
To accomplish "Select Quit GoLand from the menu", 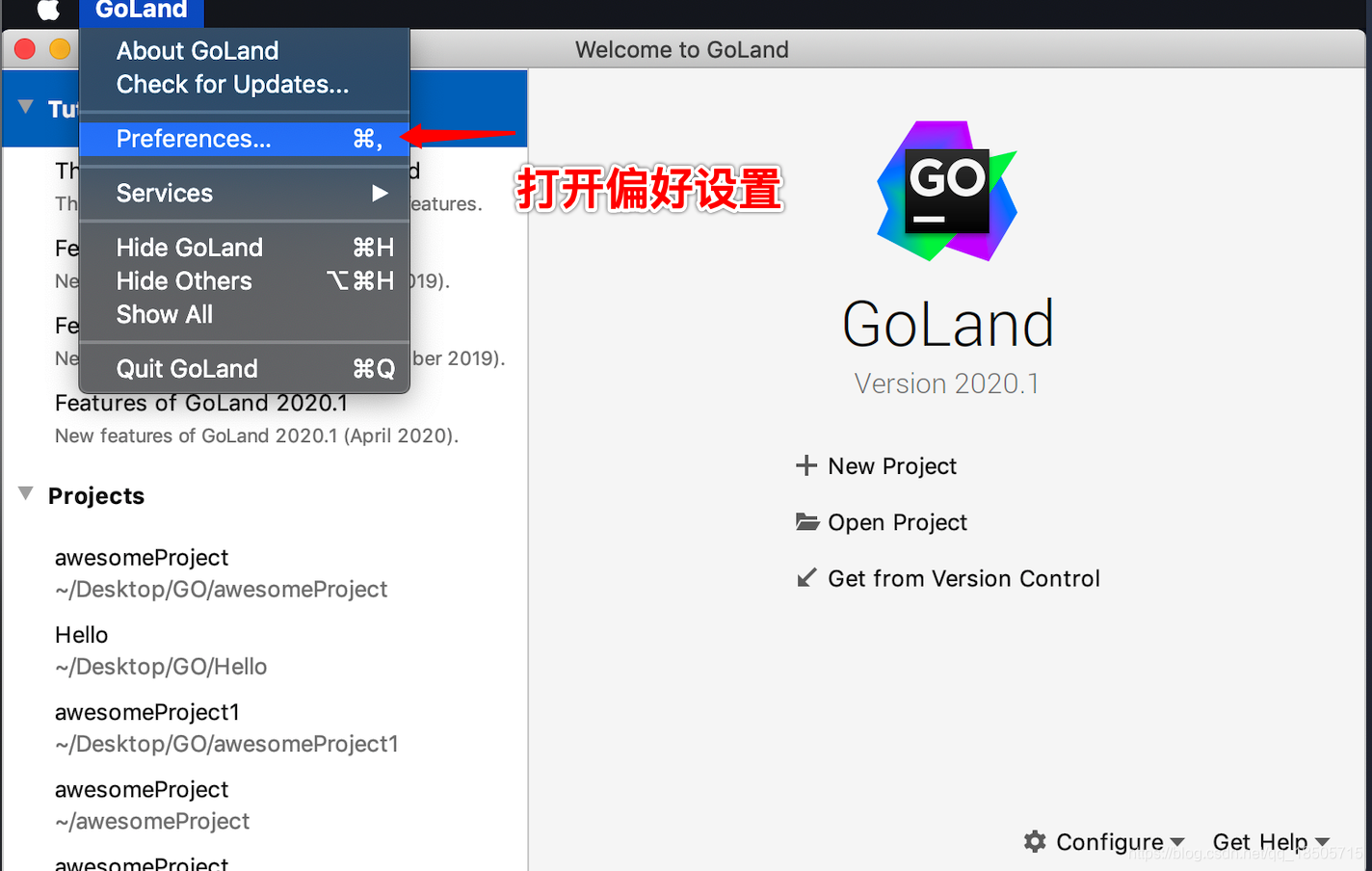I will point(245,369).
